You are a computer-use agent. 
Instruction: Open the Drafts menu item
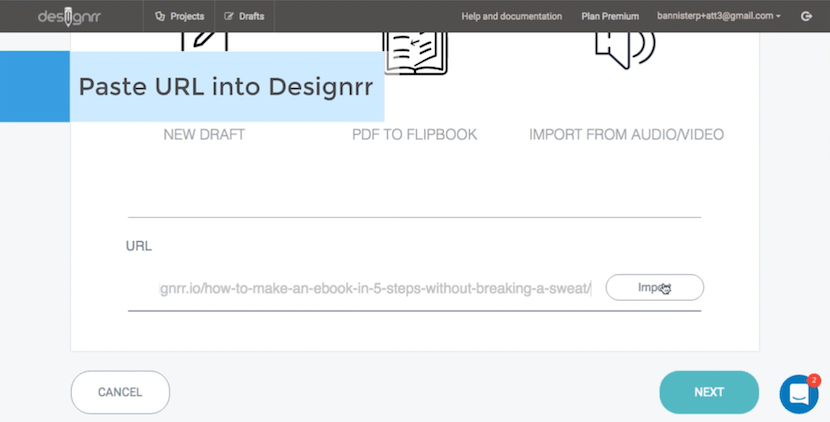(x=245, y=16)
